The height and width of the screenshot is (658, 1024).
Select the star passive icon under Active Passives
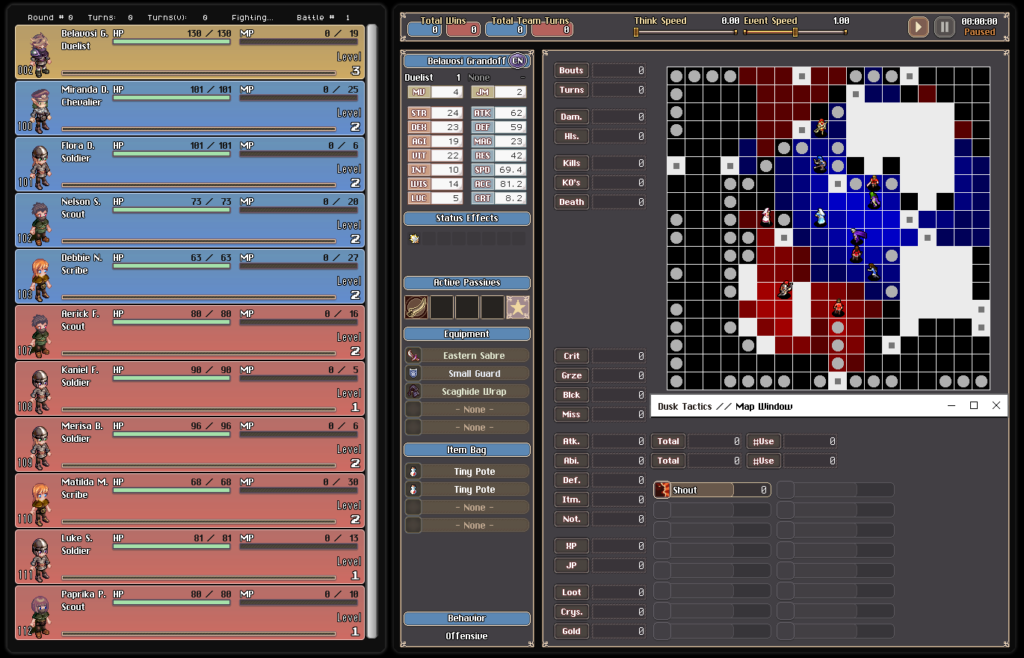(518, 307)
